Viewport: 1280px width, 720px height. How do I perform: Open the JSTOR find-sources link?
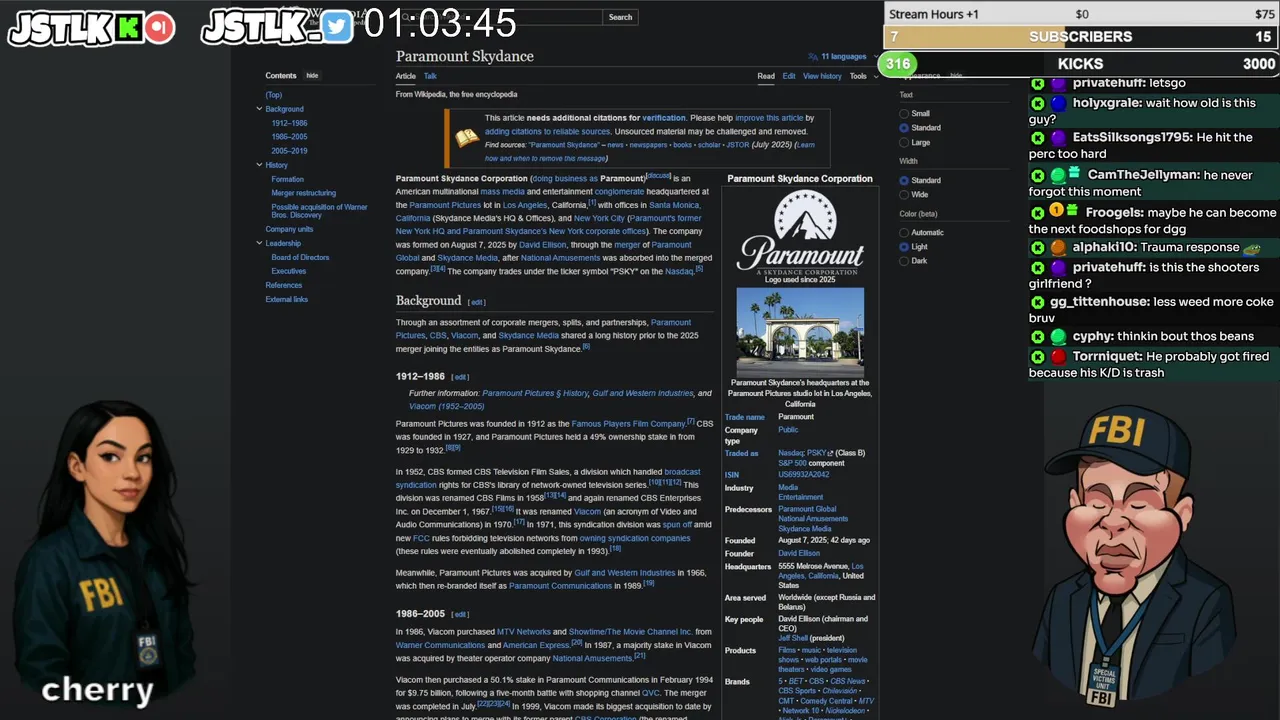pyautogui.click(x=737, y=145)
